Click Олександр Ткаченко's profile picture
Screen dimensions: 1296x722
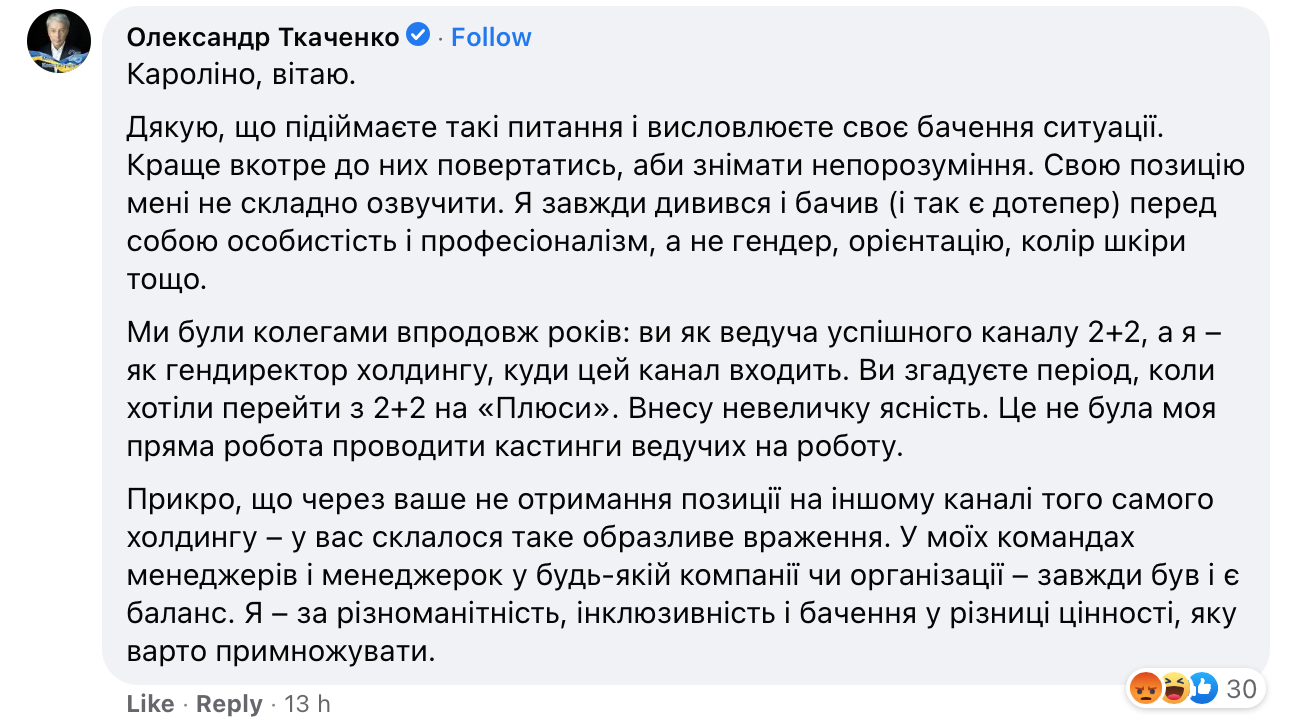point(59,41)
